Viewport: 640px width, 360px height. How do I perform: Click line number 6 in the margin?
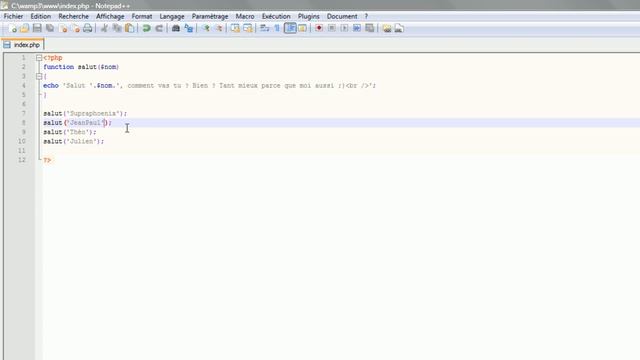click(x=23, y=104)
